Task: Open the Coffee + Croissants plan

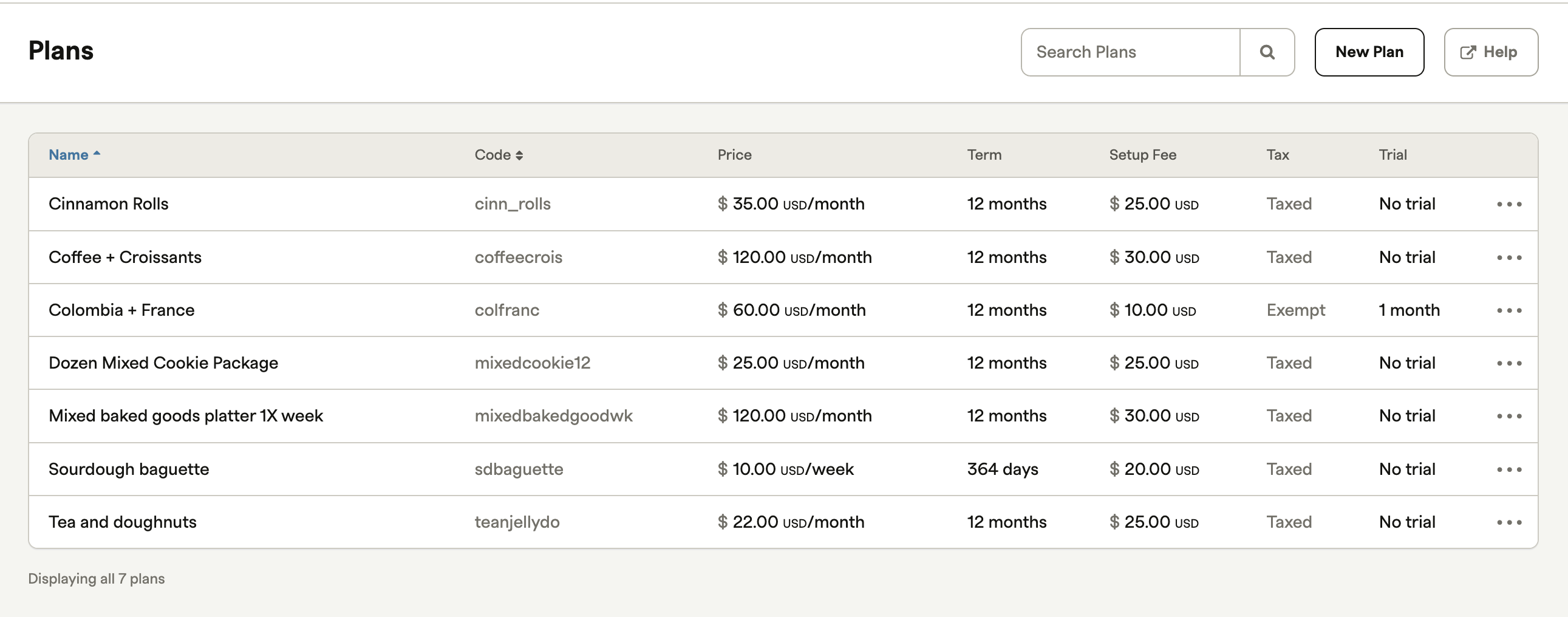Action: click(124, 257)
